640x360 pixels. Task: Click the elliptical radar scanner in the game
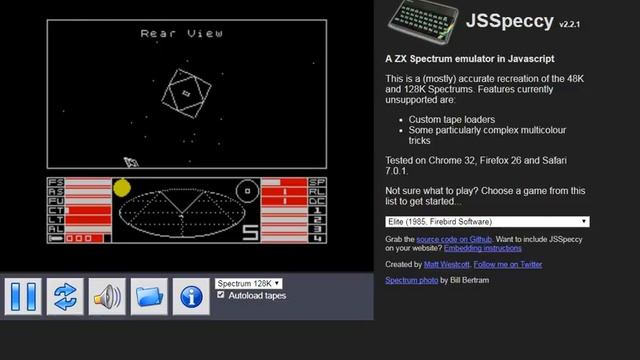coord(182,213)
